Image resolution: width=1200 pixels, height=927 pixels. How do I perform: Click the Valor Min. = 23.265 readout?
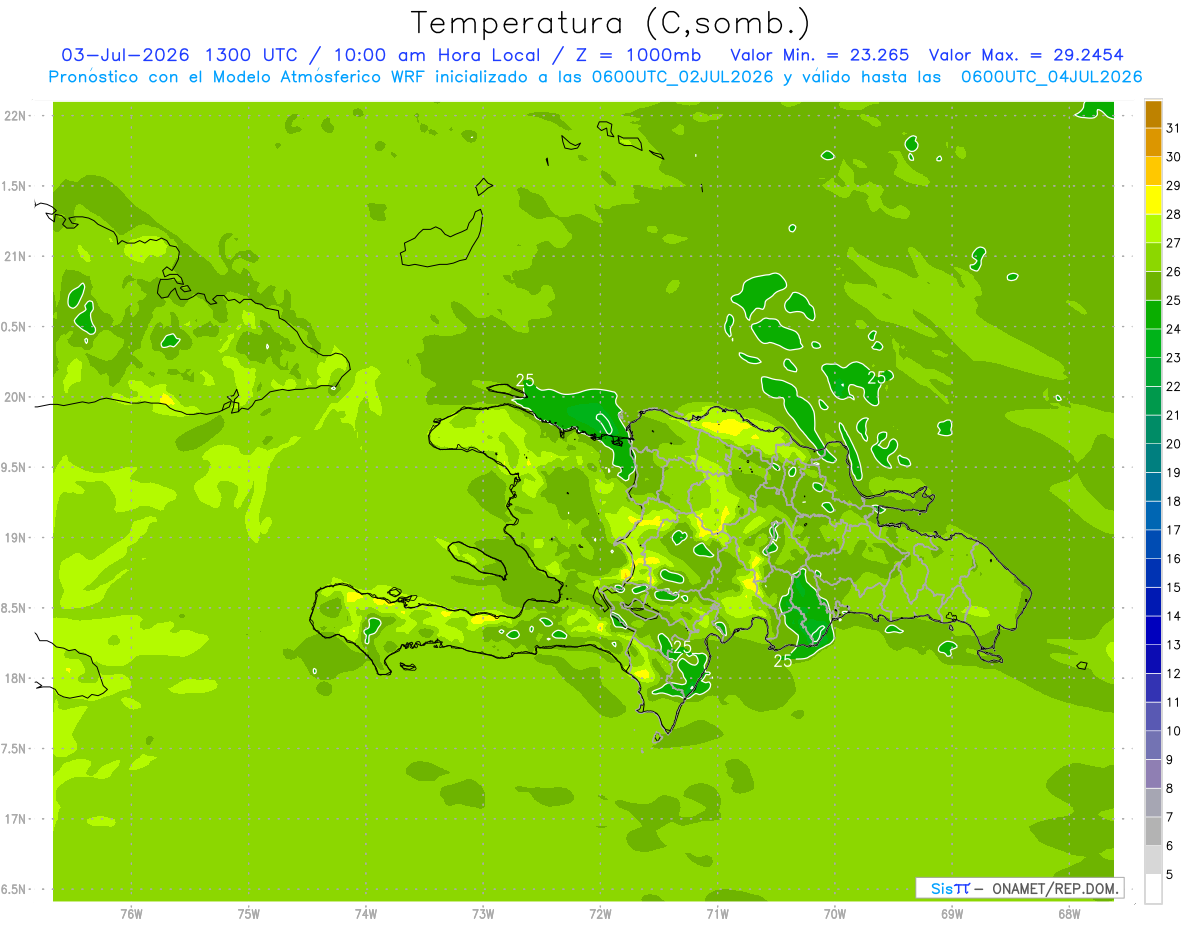pyautogui.click(x=820, y=55)
